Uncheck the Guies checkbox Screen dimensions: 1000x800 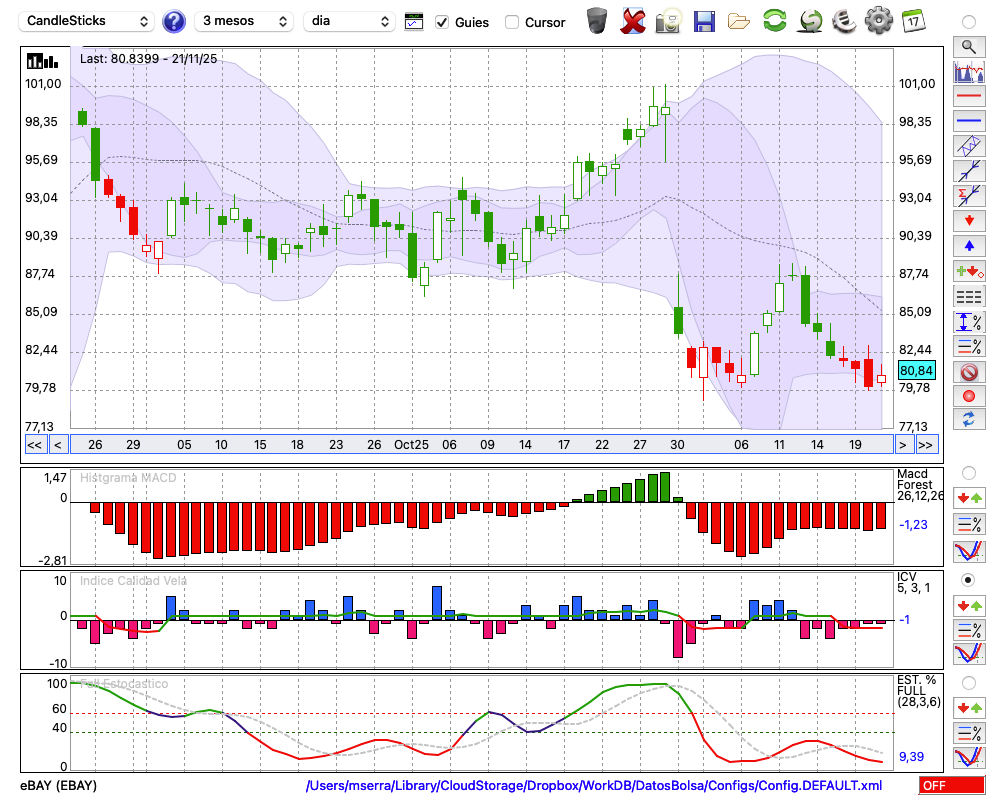[442, 22]
